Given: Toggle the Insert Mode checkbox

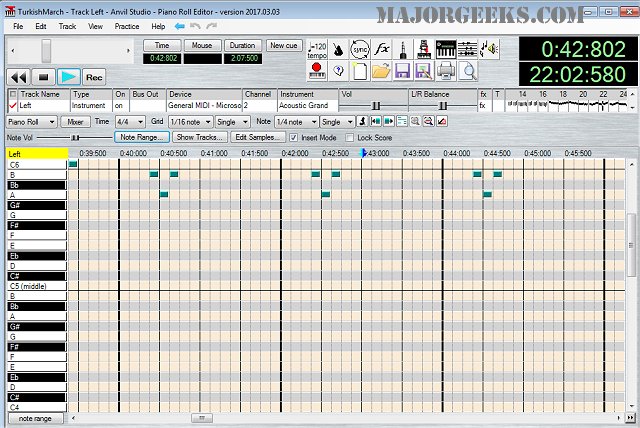Looking at the screenshot, I should (x=293, y=138).
